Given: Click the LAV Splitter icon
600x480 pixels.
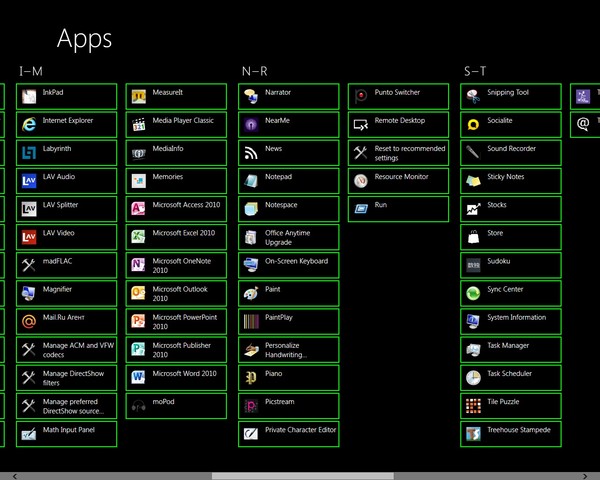Looking at the screenshot, I should (29, 209).
